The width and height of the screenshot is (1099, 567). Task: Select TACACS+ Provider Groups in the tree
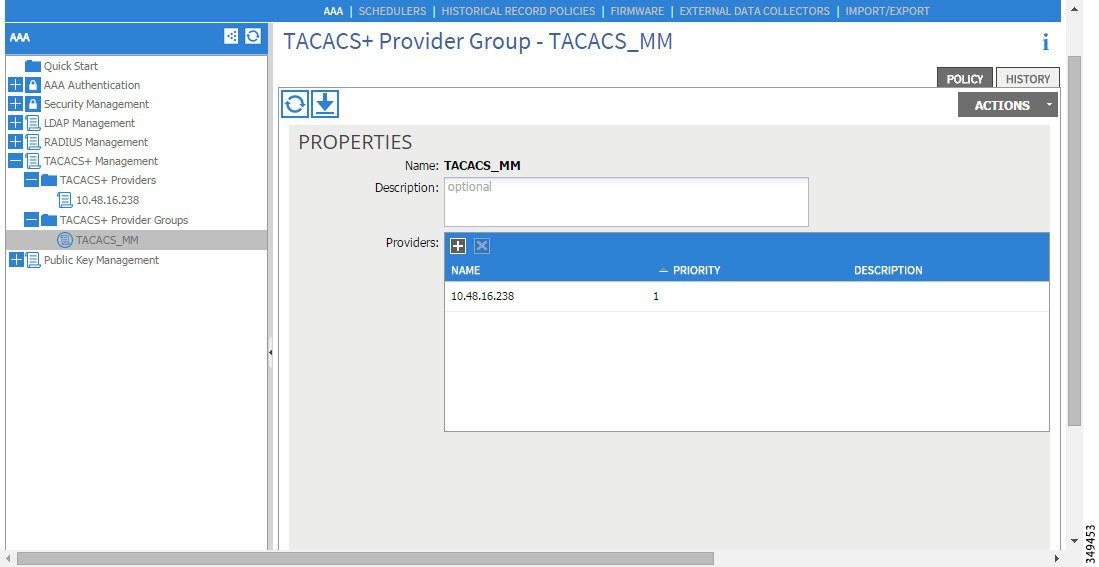coord(124,220)
